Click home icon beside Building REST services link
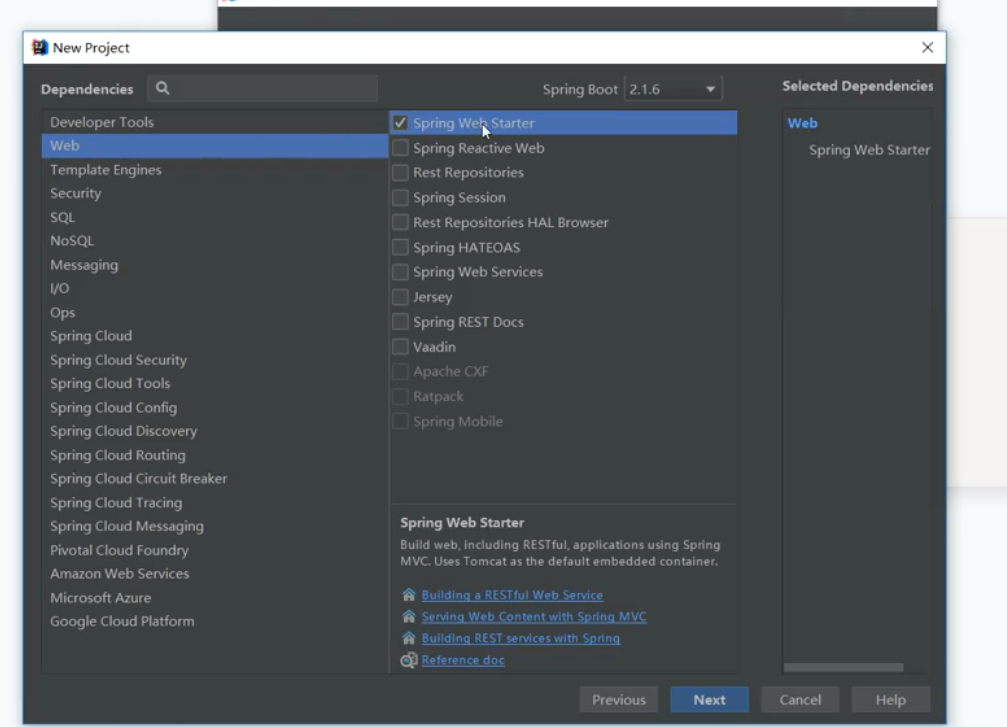 [408, 638]
